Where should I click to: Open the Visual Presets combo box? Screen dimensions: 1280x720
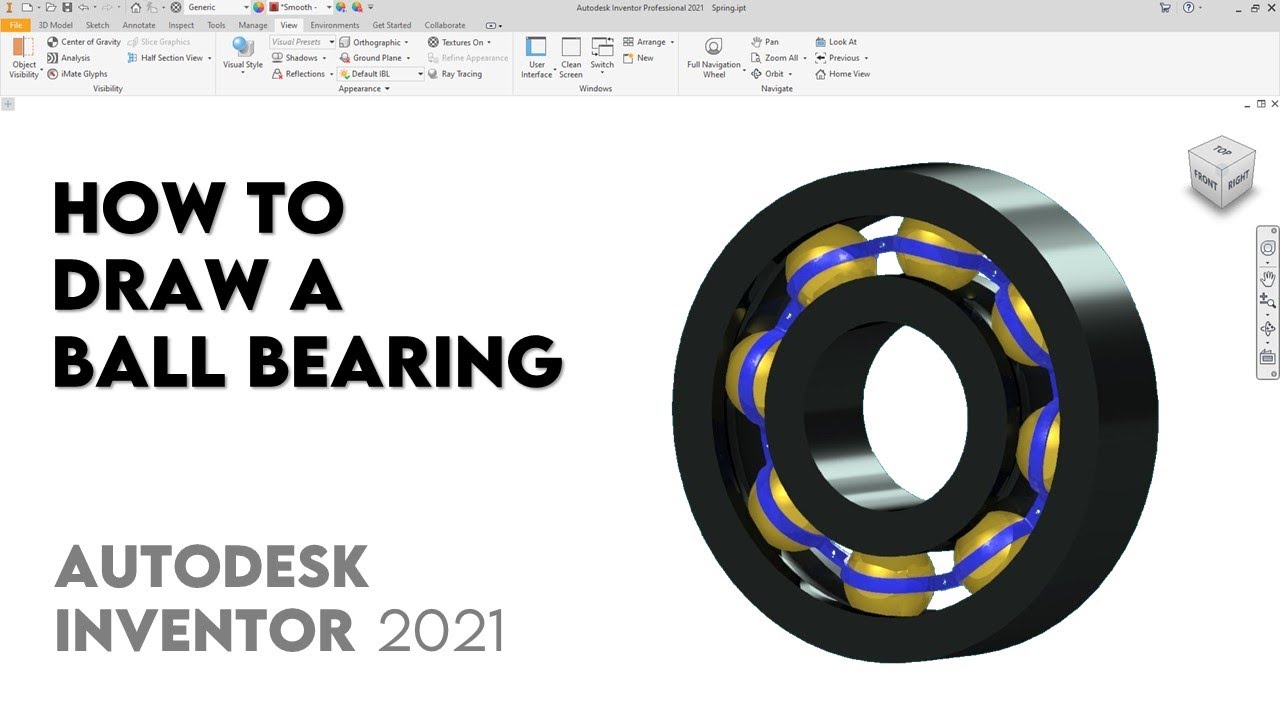pyautogui.click(x=303, y=42)
